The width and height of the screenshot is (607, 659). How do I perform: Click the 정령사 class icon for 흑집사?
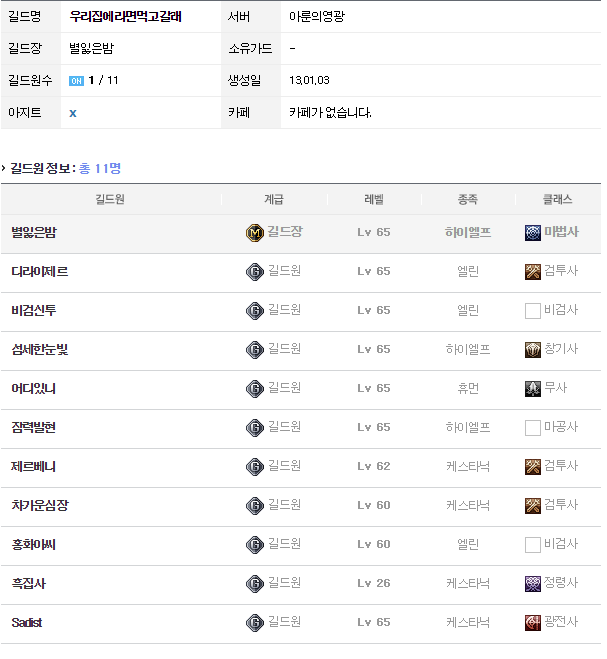(533, 583)
